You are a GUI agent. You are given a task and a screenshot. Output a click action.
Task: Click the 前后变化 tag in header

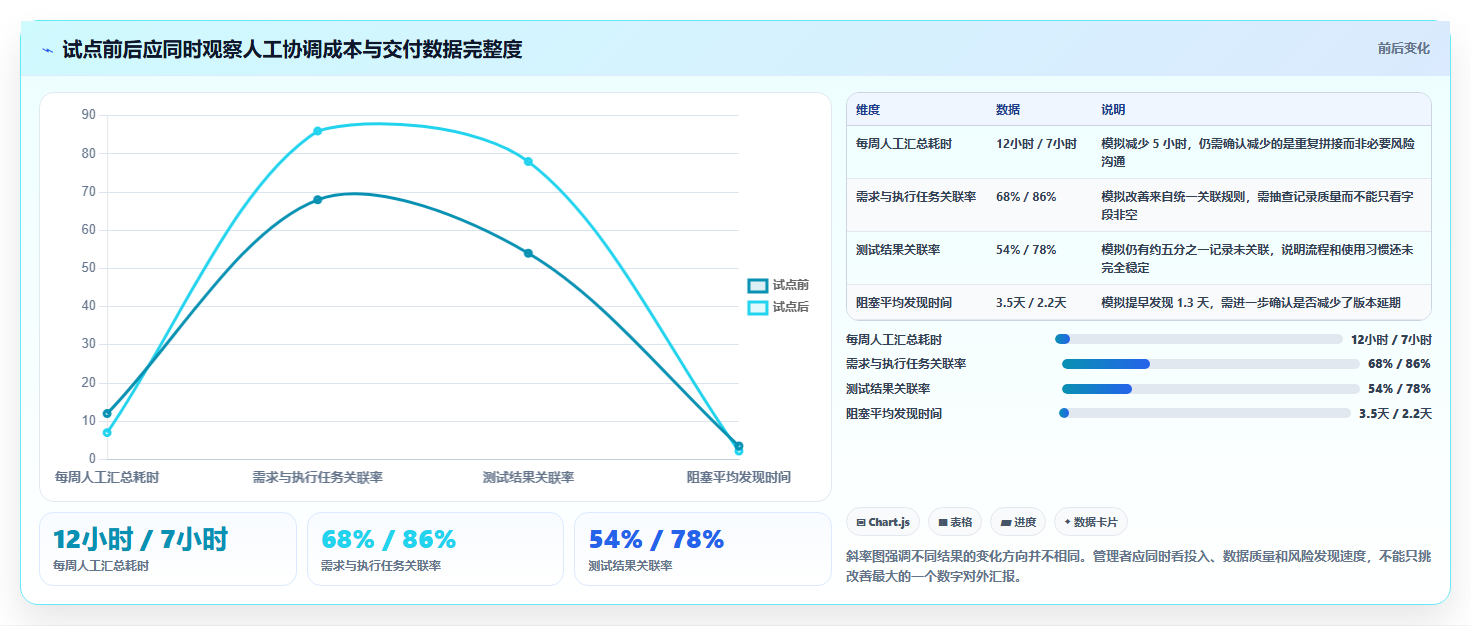[1403, 48]
